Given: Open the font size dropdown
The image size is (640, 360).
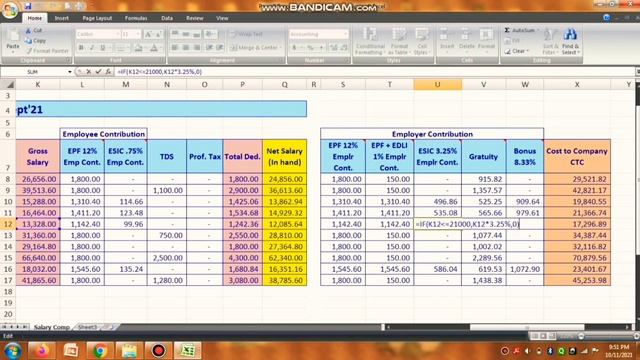Looking at the screenshot, I should 138,34.
